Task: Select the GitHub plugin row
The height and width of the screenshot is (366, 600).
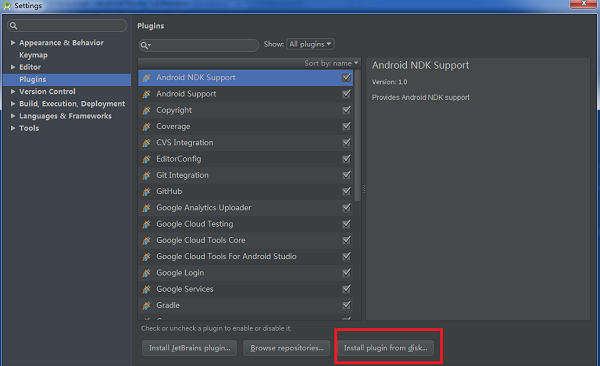Action: [x=246, y=191]
